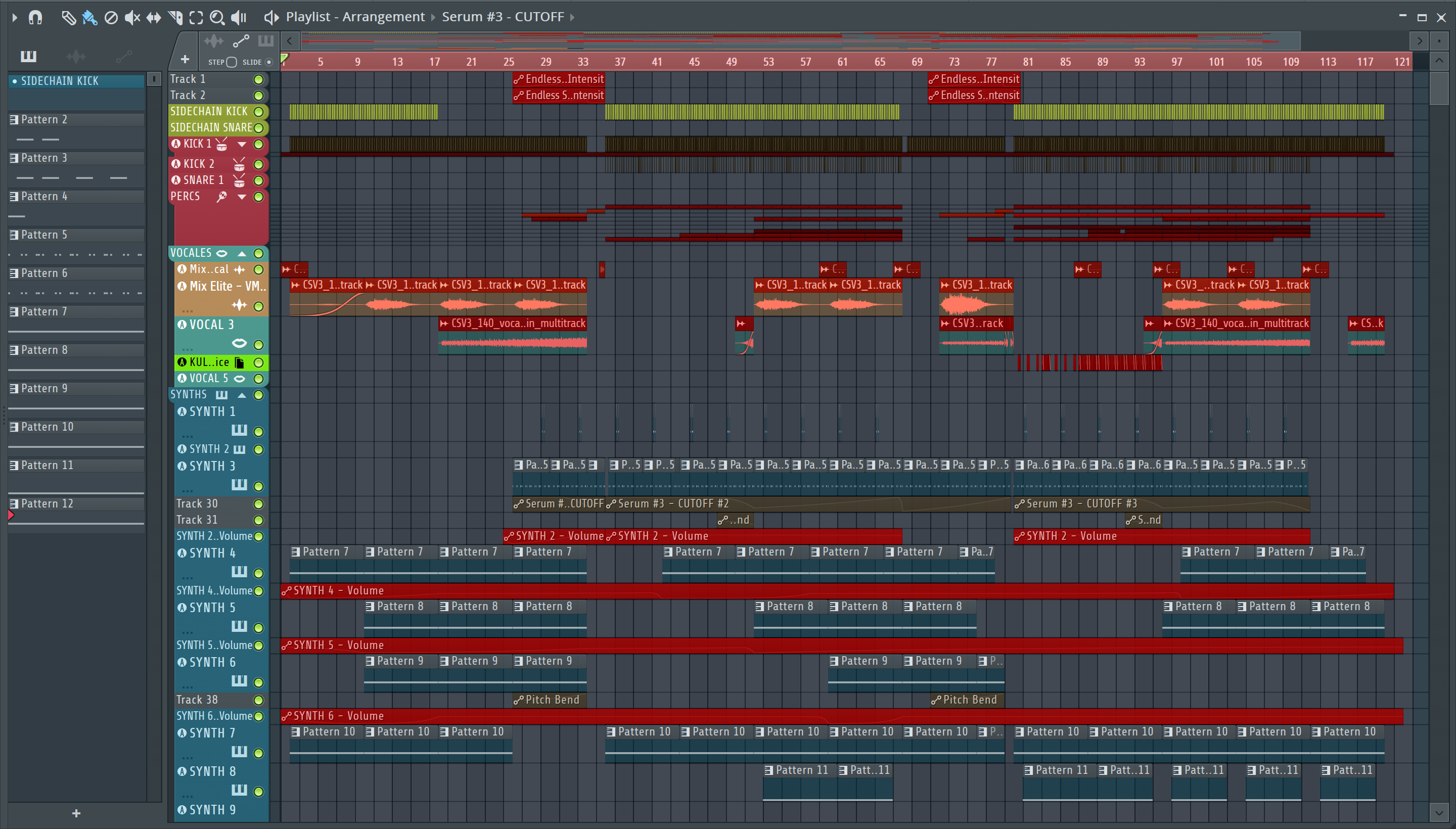This screenshot has width=1456, height=829.
Task: Expand the arrow after Serum #3 - CUTOFF
Action: pos(572,18)
